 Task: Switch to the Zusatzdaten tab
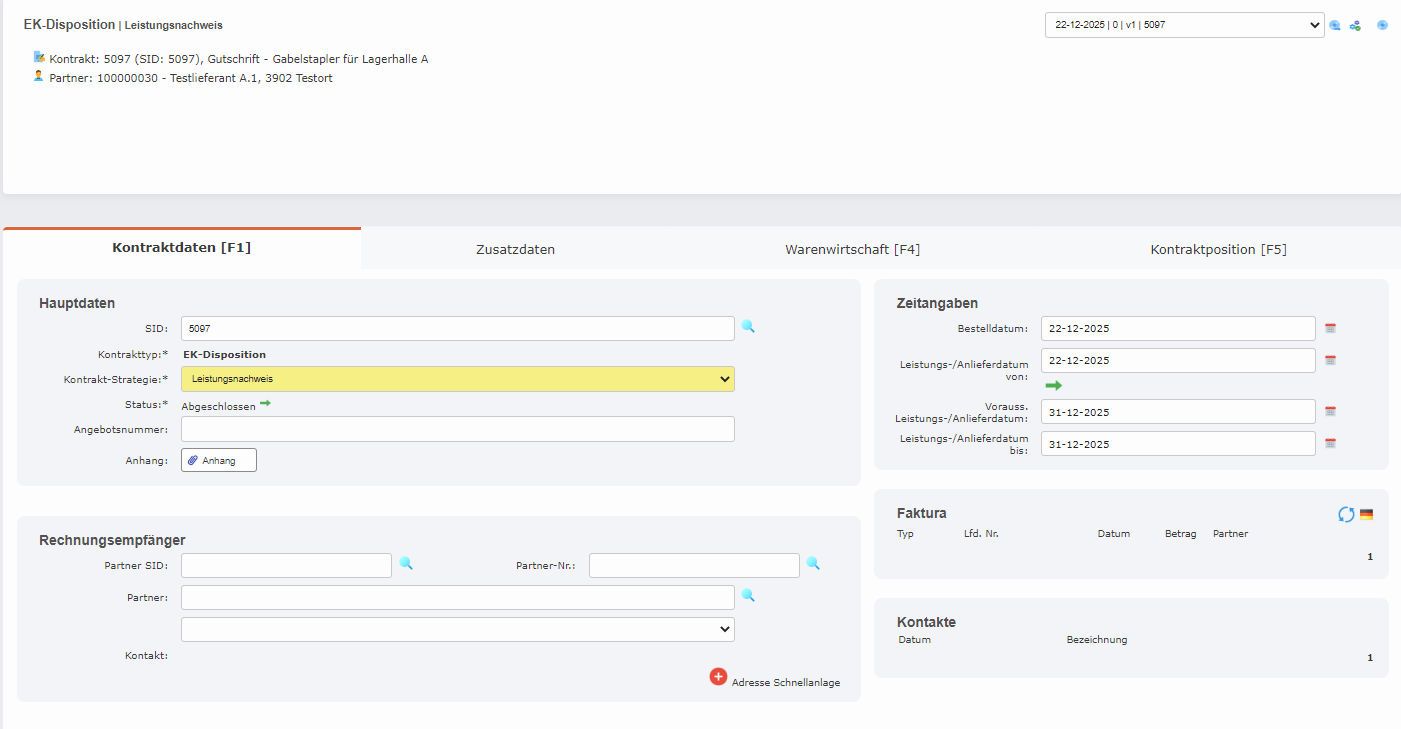tap(515, 249)
